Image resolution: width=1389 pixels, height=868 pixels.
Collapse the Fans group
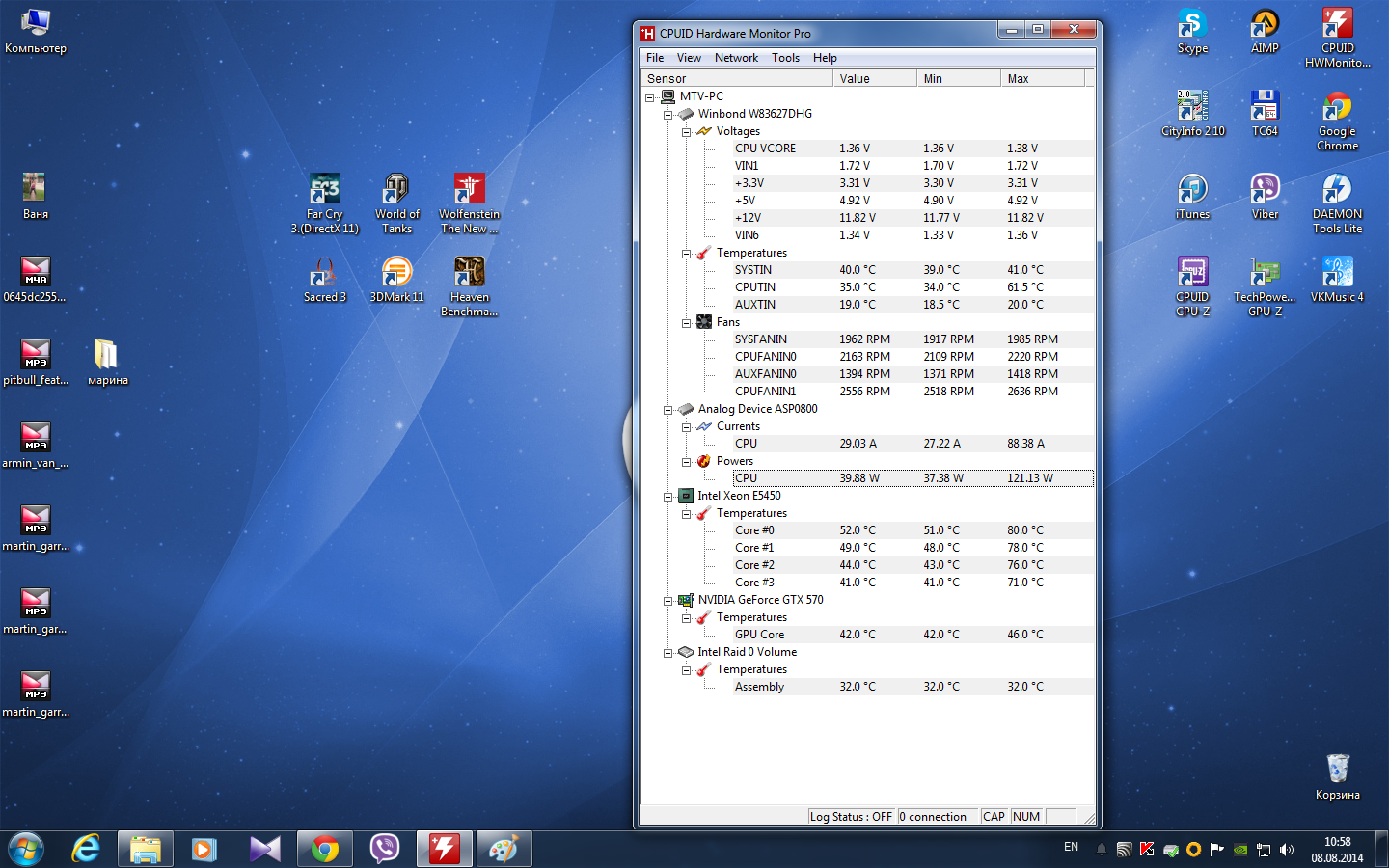[x=686, y=323]
